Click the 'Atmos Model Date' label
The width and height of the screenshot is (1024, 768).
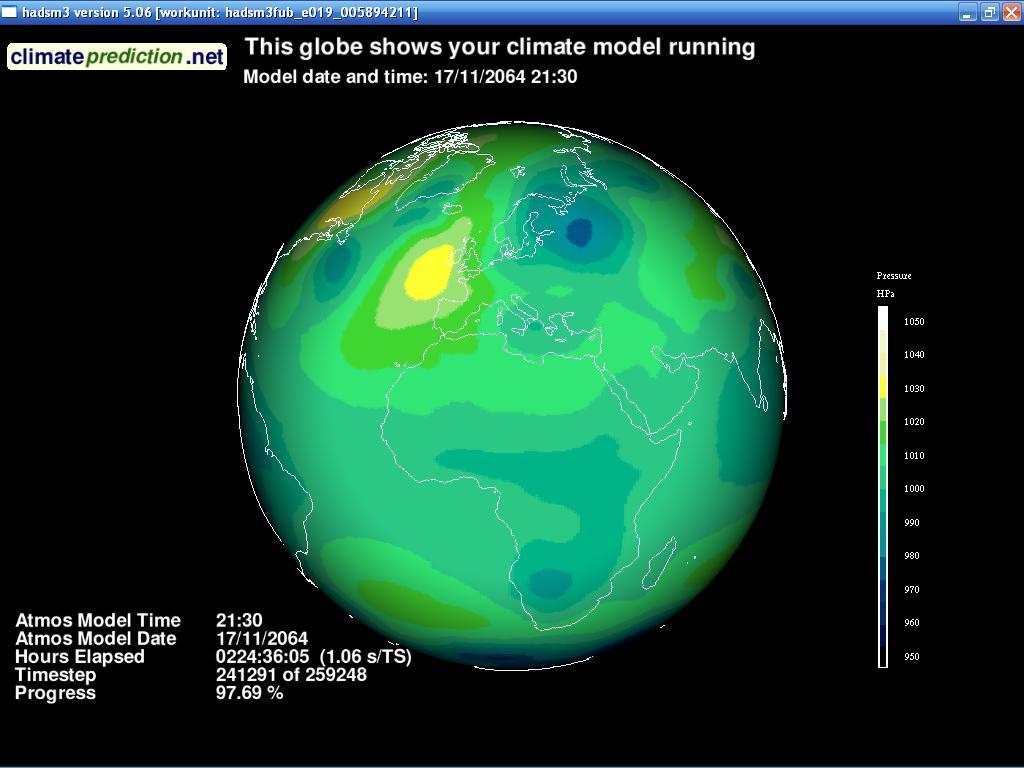95,639
